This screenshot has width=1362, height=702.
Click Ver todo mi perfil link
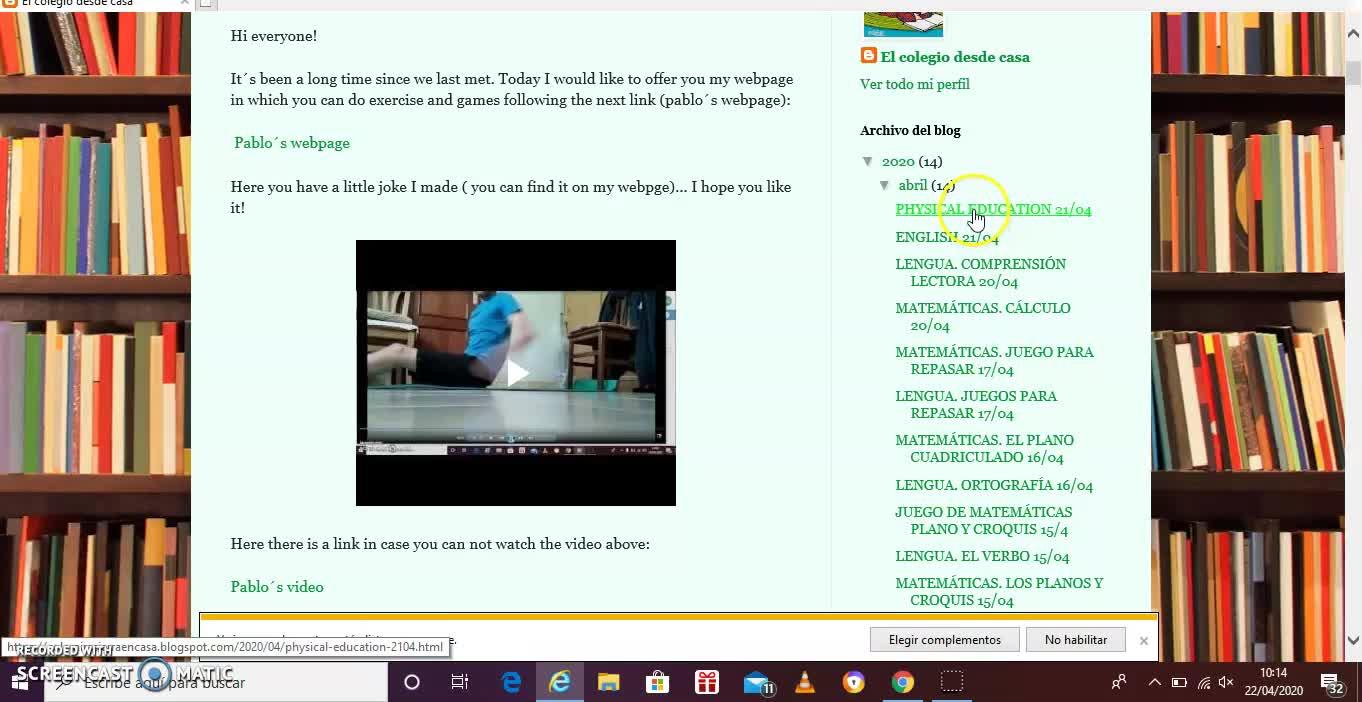pyautogui.click(x=915, y=84)
